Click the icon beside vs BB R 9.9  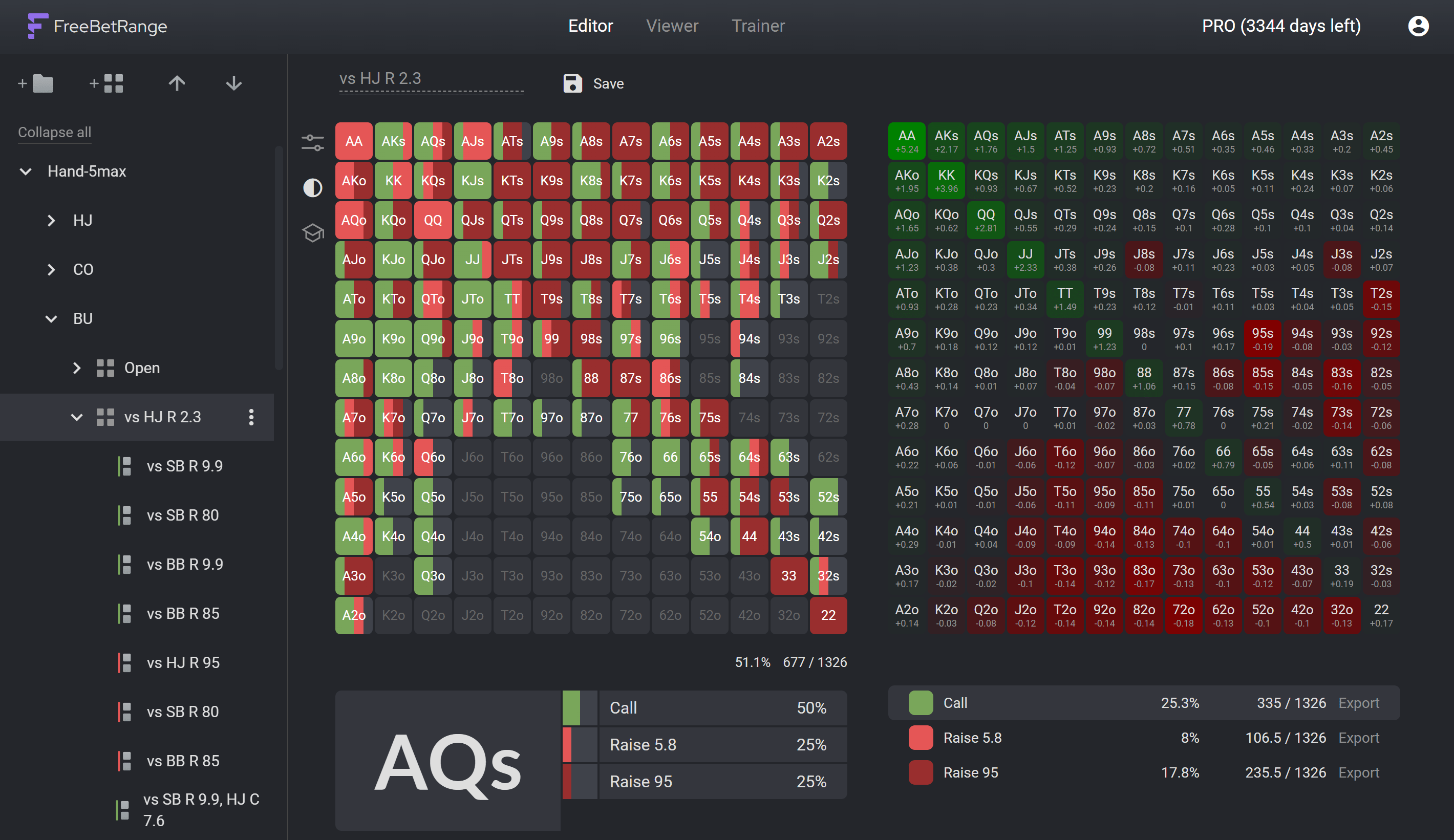pyautogui.click(x=124, y=564)
